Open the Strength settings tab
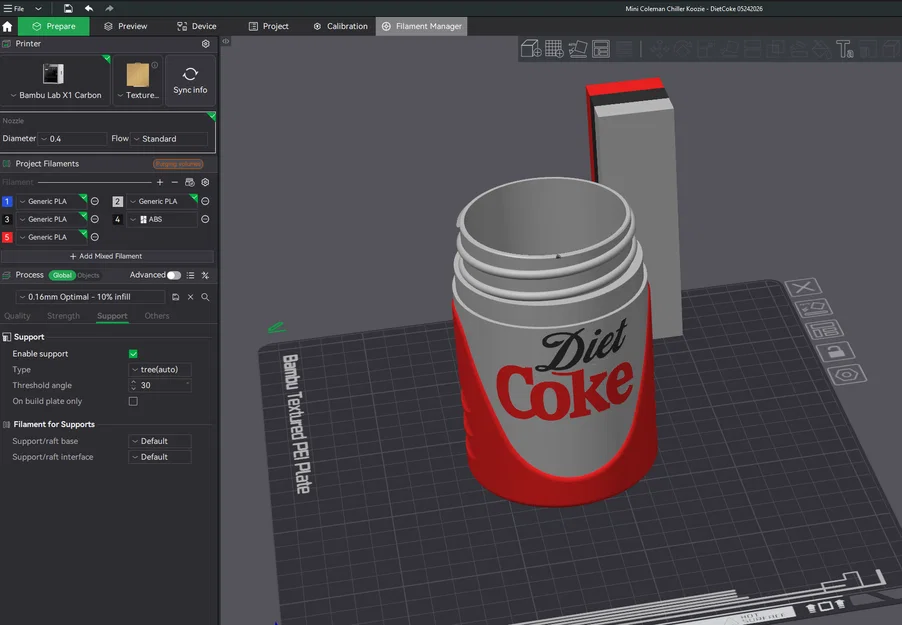 point(63,316)
